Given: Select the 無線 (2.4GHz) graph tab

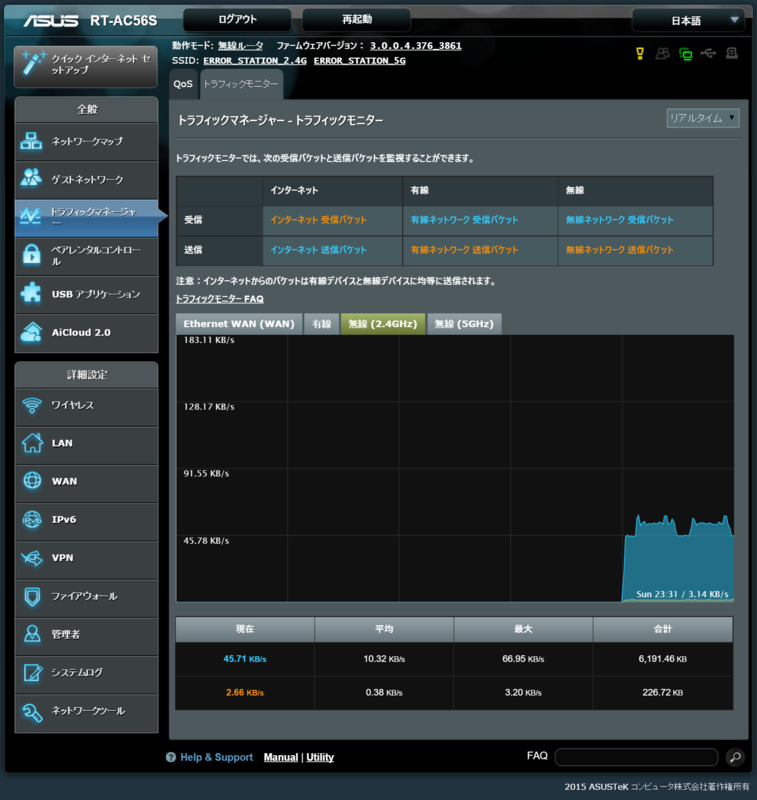Looking at the screenshot, I should [x=383, y=324].
